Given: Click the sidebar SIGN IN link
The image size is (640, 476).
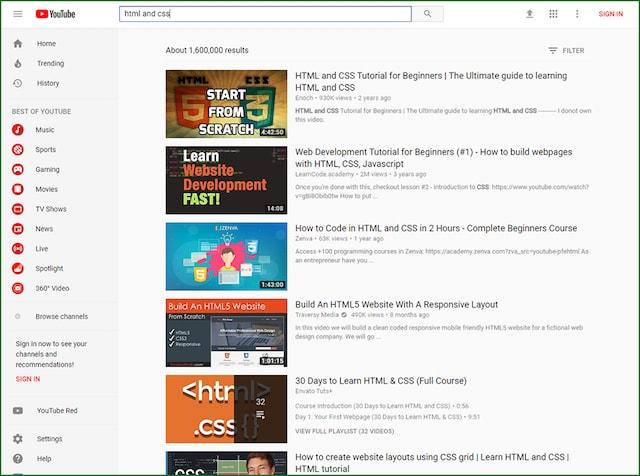Looking at the screenshot, I should [x=28, y=379].
